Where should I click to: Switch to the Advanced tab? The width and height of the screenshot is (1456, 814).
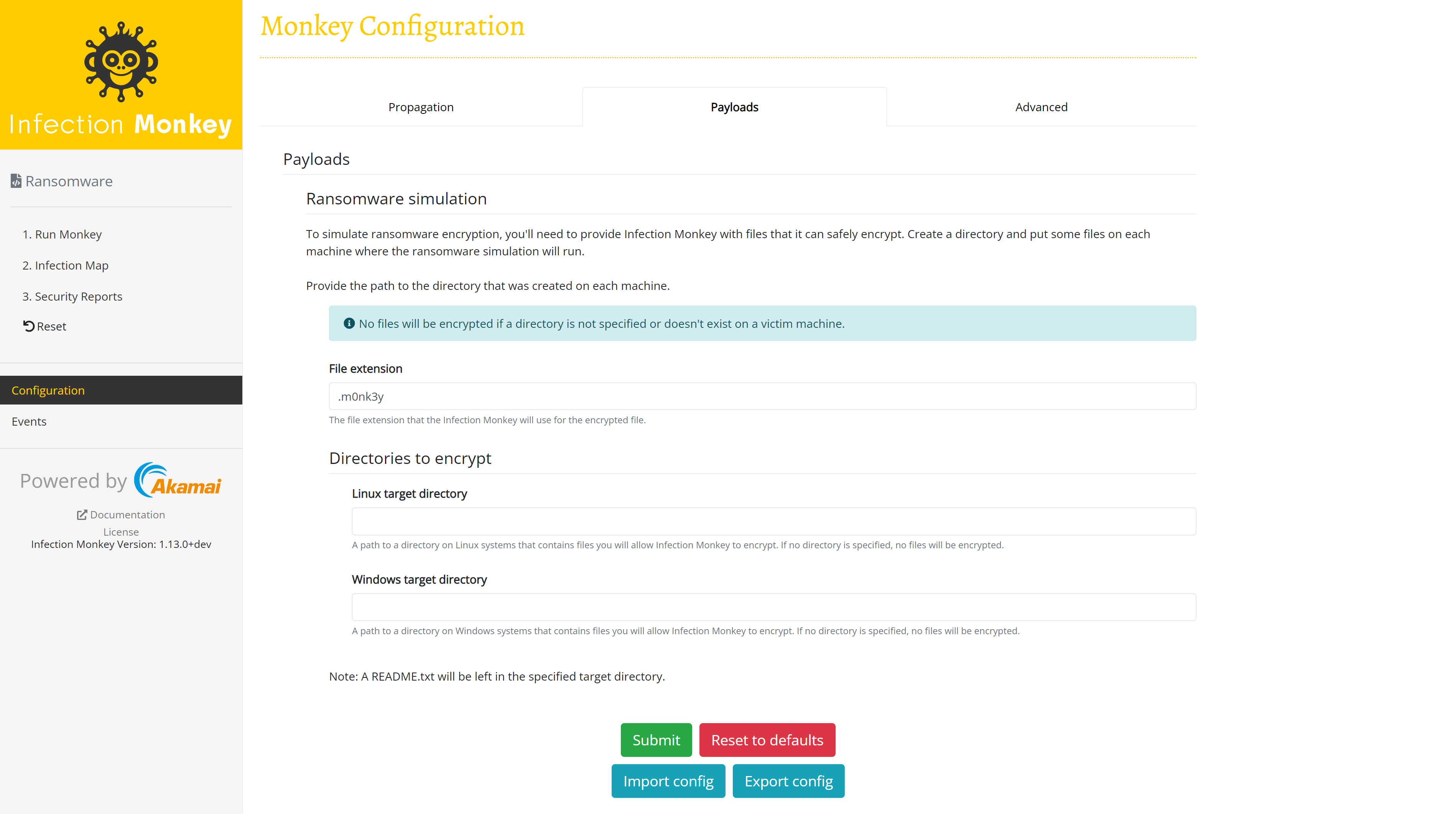[x=1041, y=107]
